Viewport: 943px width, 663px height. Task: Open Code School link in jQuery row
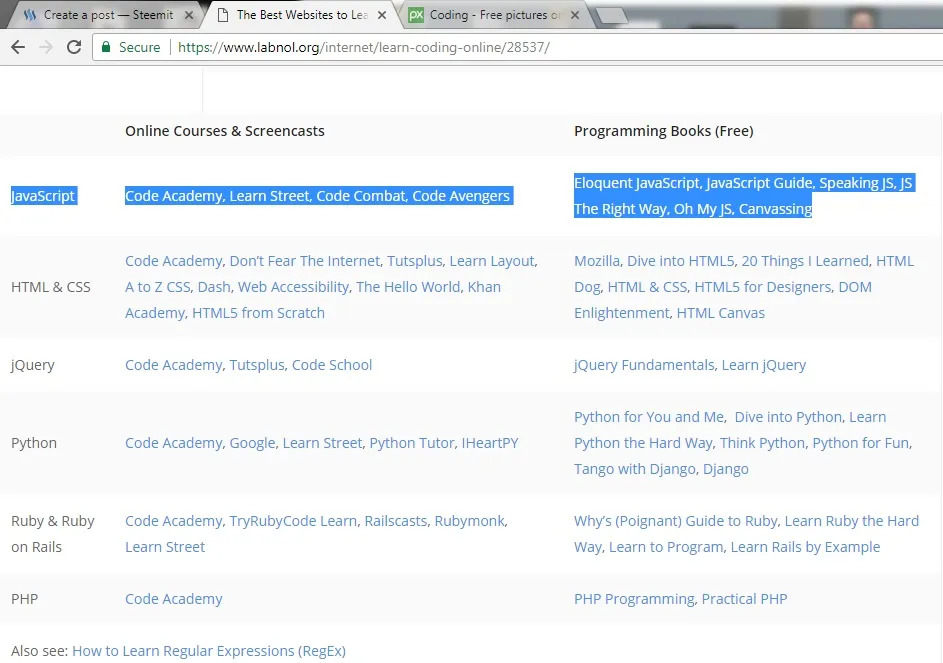coord(332,365)
